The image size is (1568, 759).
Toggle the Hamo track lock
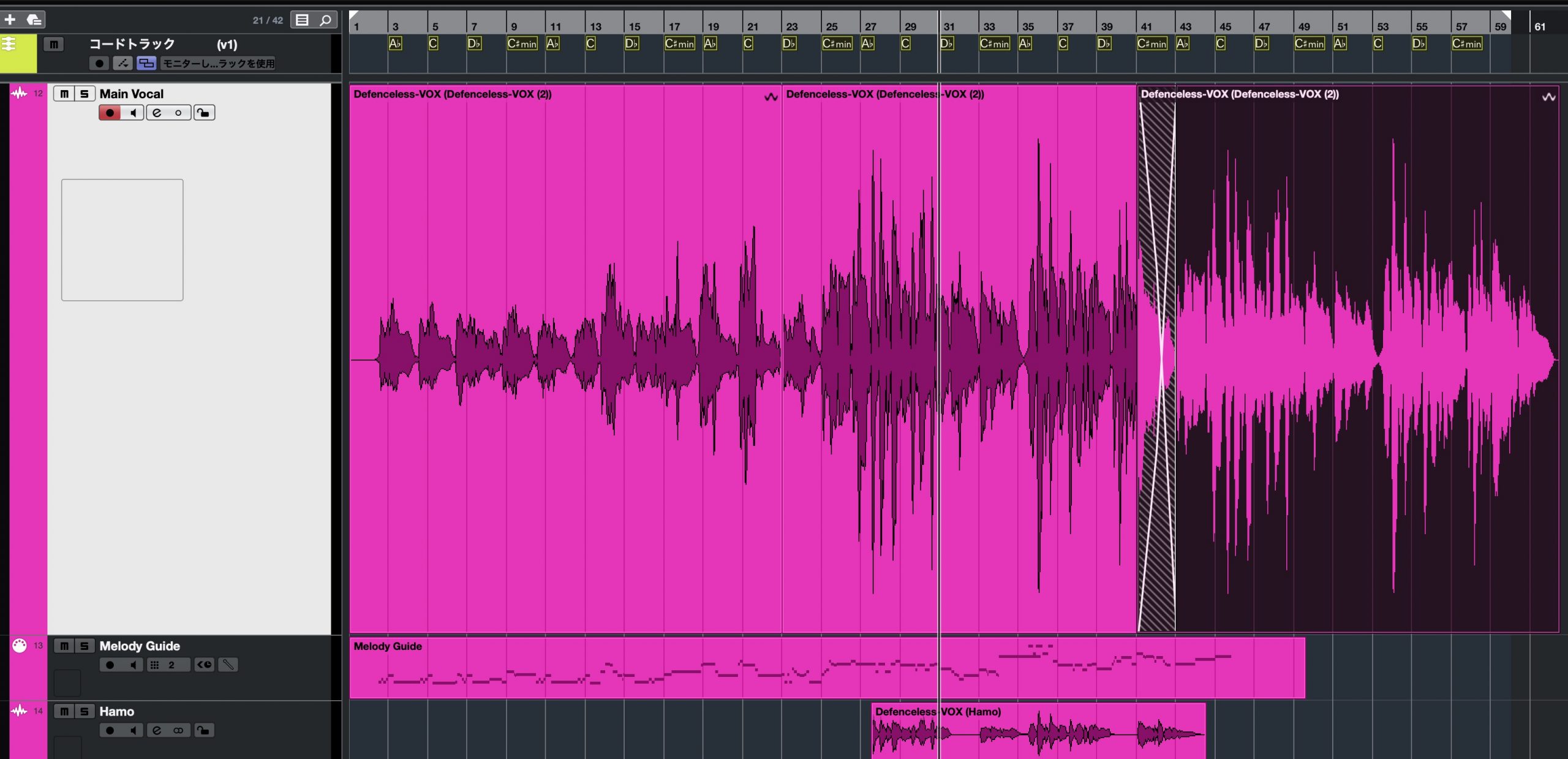pyautogui.click(x=204, y=730)
